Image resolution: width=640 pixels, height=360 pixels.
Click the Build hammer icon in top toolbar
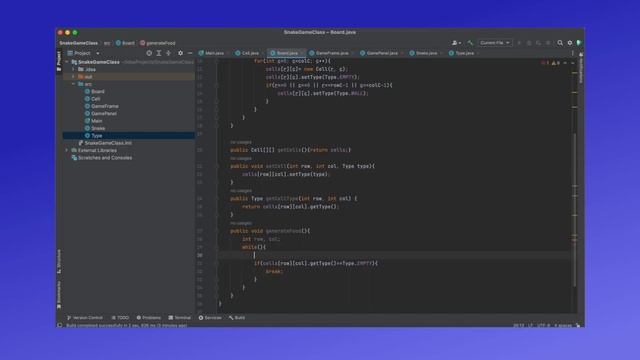point(470,43)
